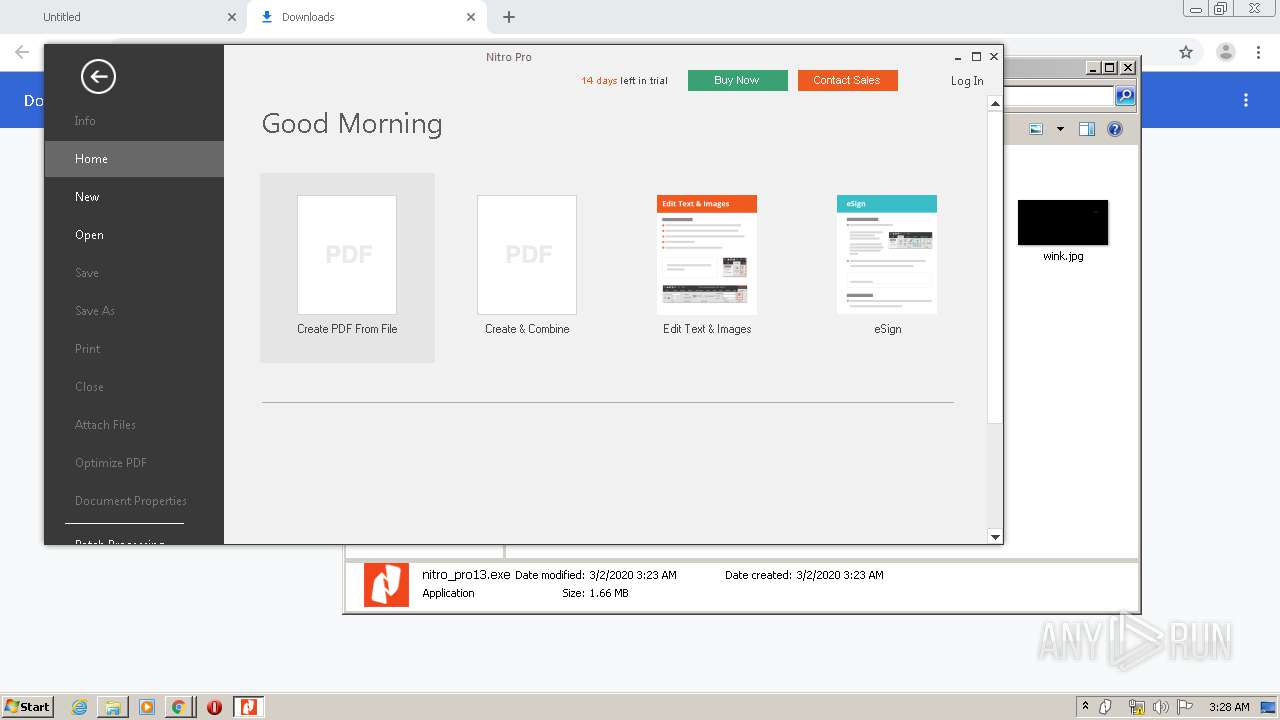Open the Explorer view options dropdown arrow
This screenshot has height=720, width=1280.
pos(1060,129)
